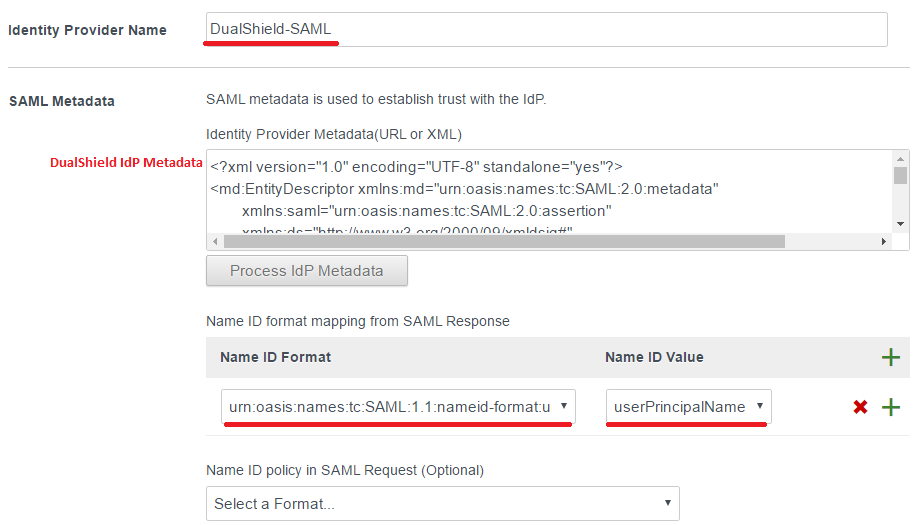Click the Name ID Value column header
919x525 pixels.
[654, 357]
